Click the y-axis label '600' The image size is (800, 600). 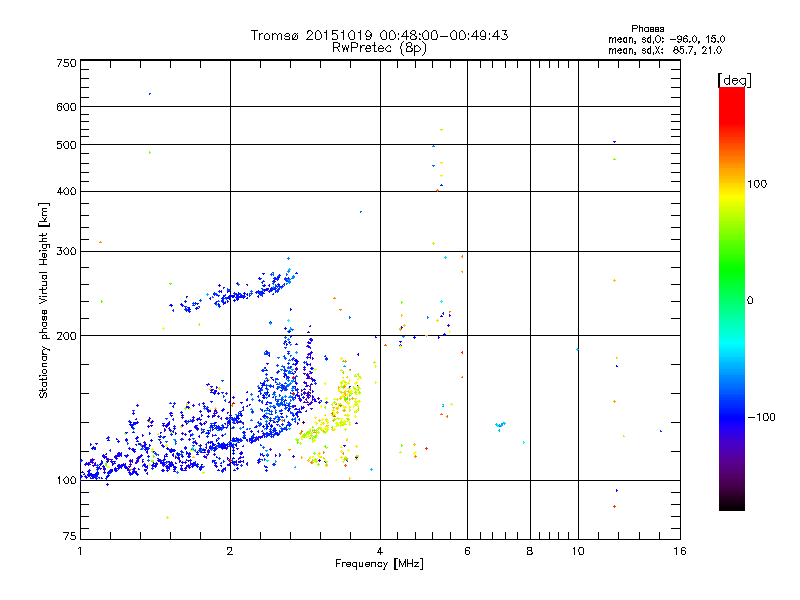coord(66,107)
